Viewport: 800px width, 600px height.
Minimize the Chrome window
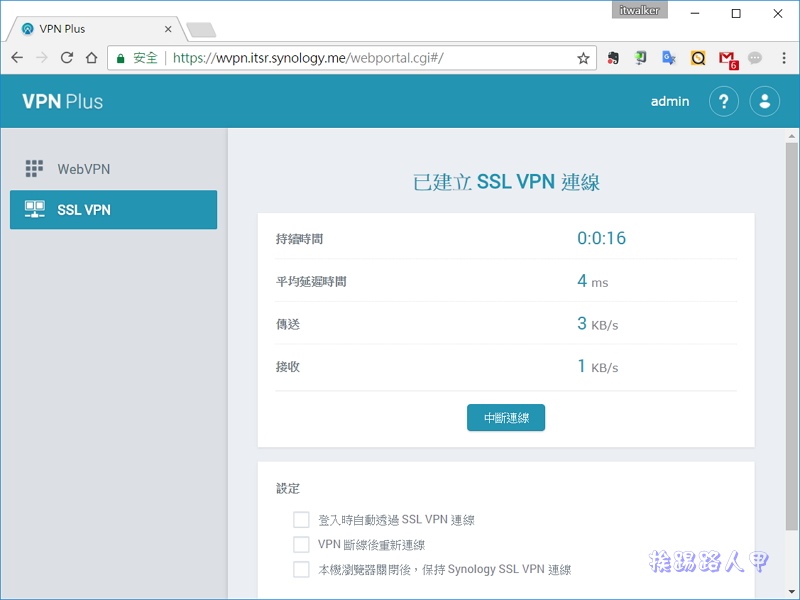tap(695, 13)
